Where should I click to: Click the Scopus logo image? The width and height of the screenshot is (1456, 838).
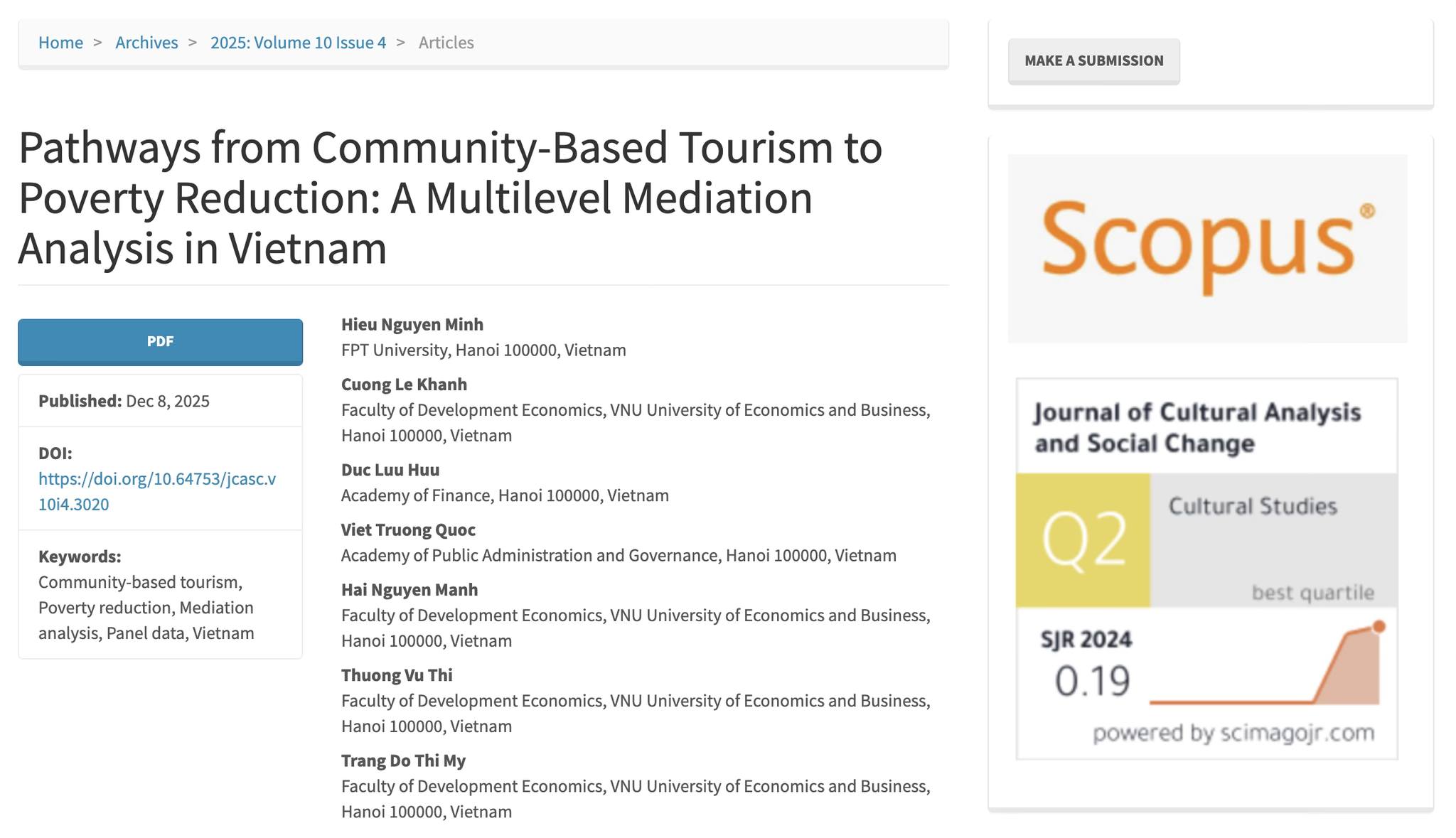[1206, 248]
